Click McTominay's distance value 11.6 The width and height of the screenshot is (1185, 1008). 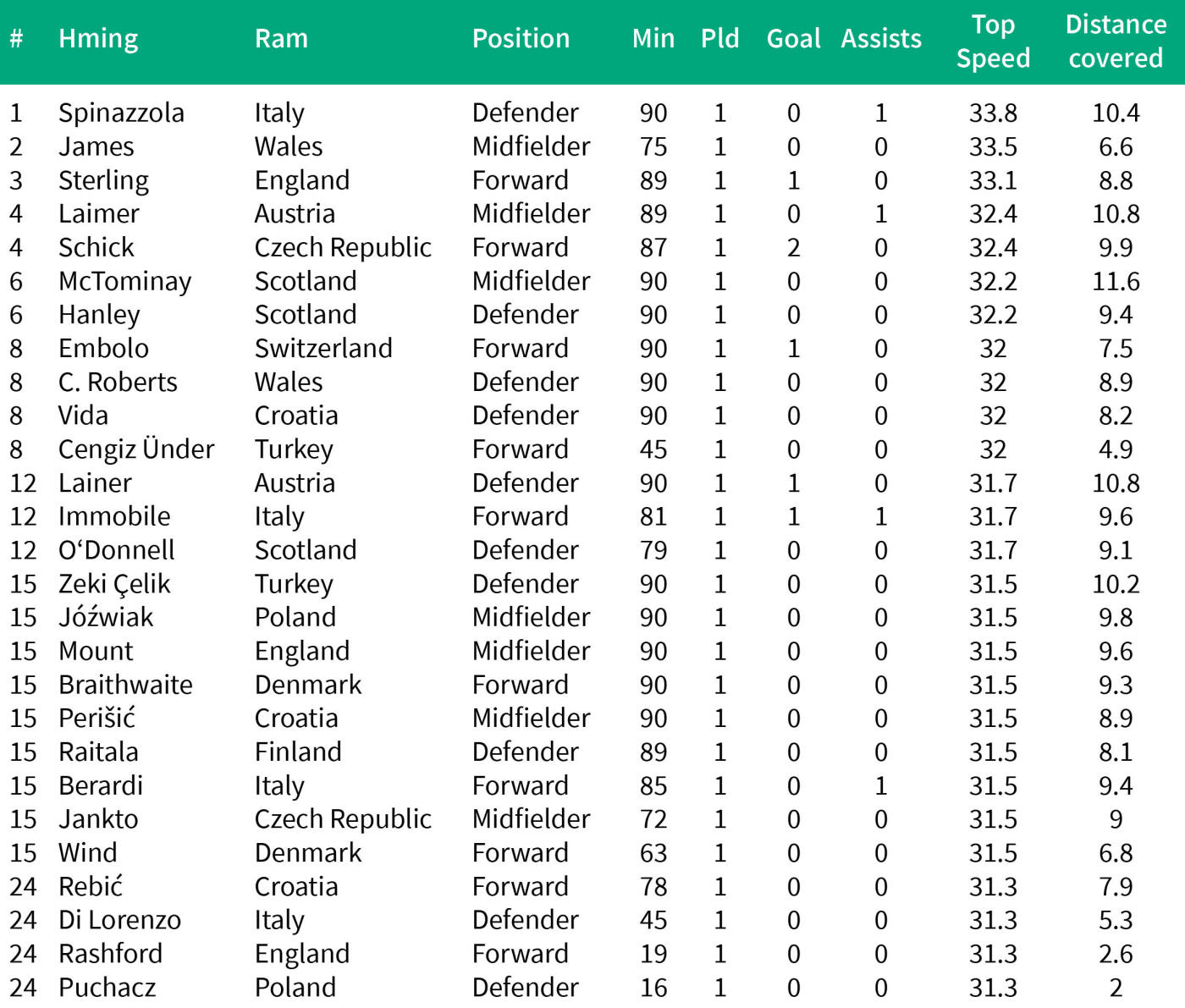(1116, 281)
